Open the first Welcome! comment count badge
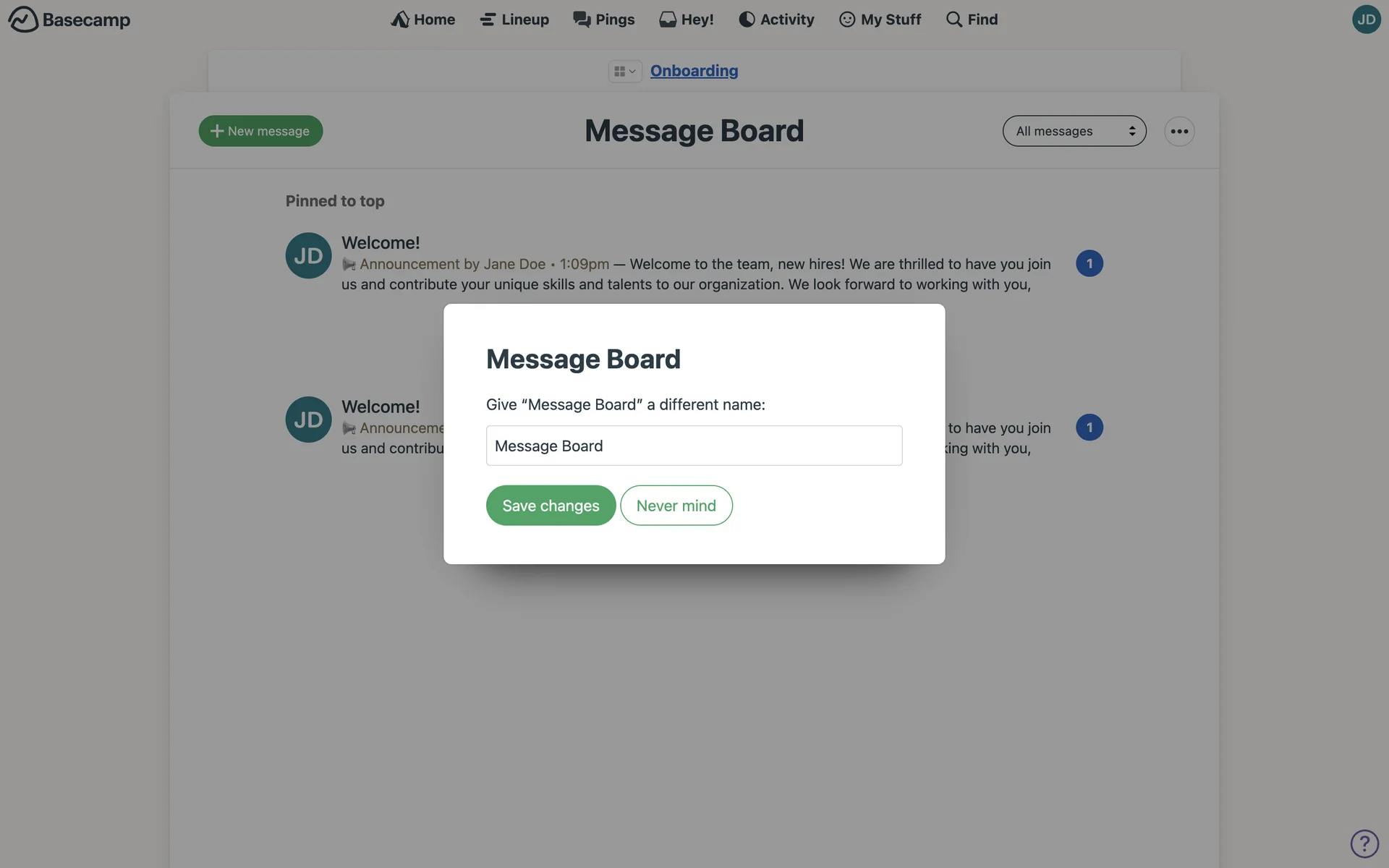The height and width of the screenshot is (868, 1389). [1089, 263]
